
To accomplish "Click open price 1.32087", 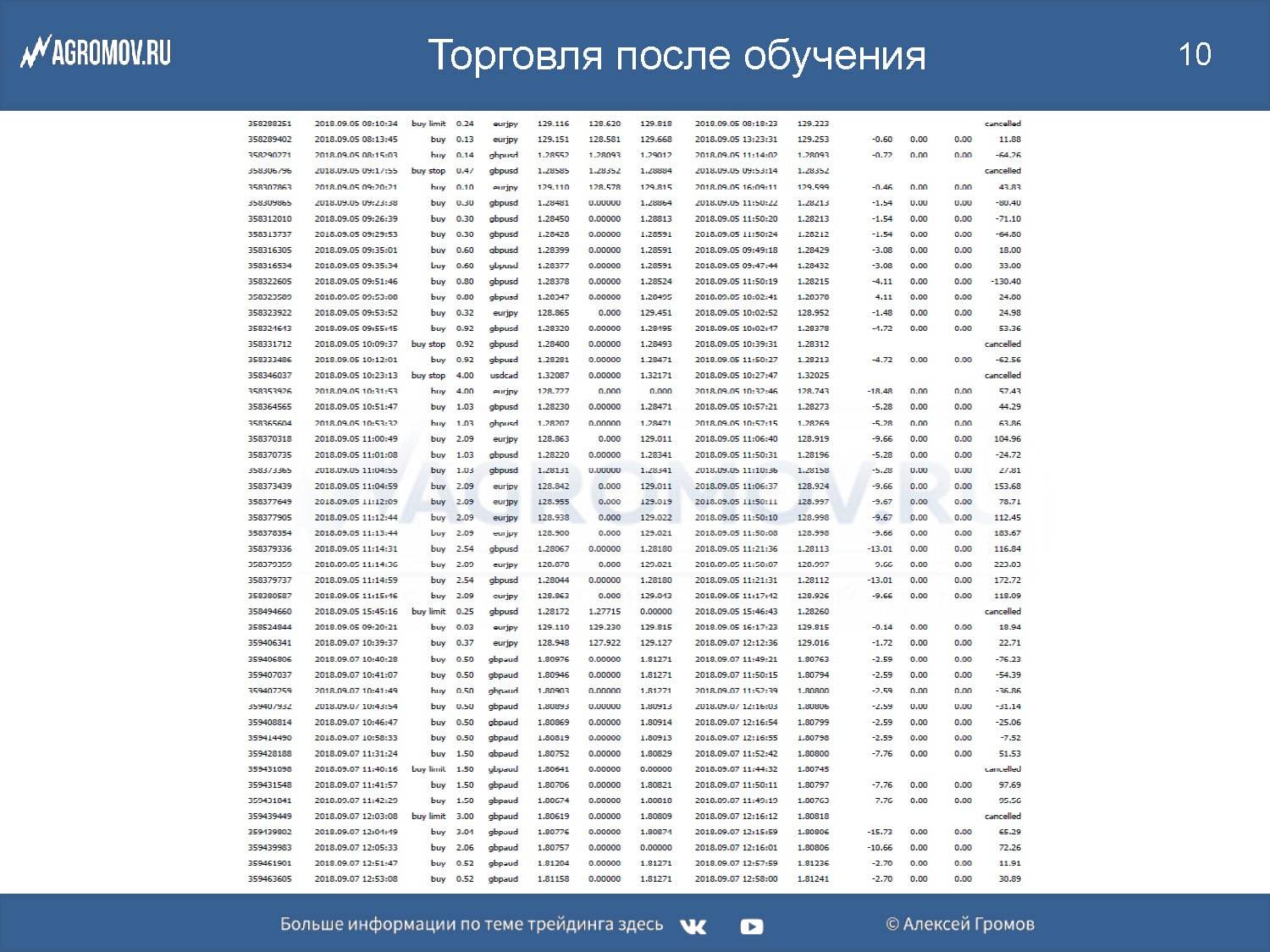I will 553,376.
